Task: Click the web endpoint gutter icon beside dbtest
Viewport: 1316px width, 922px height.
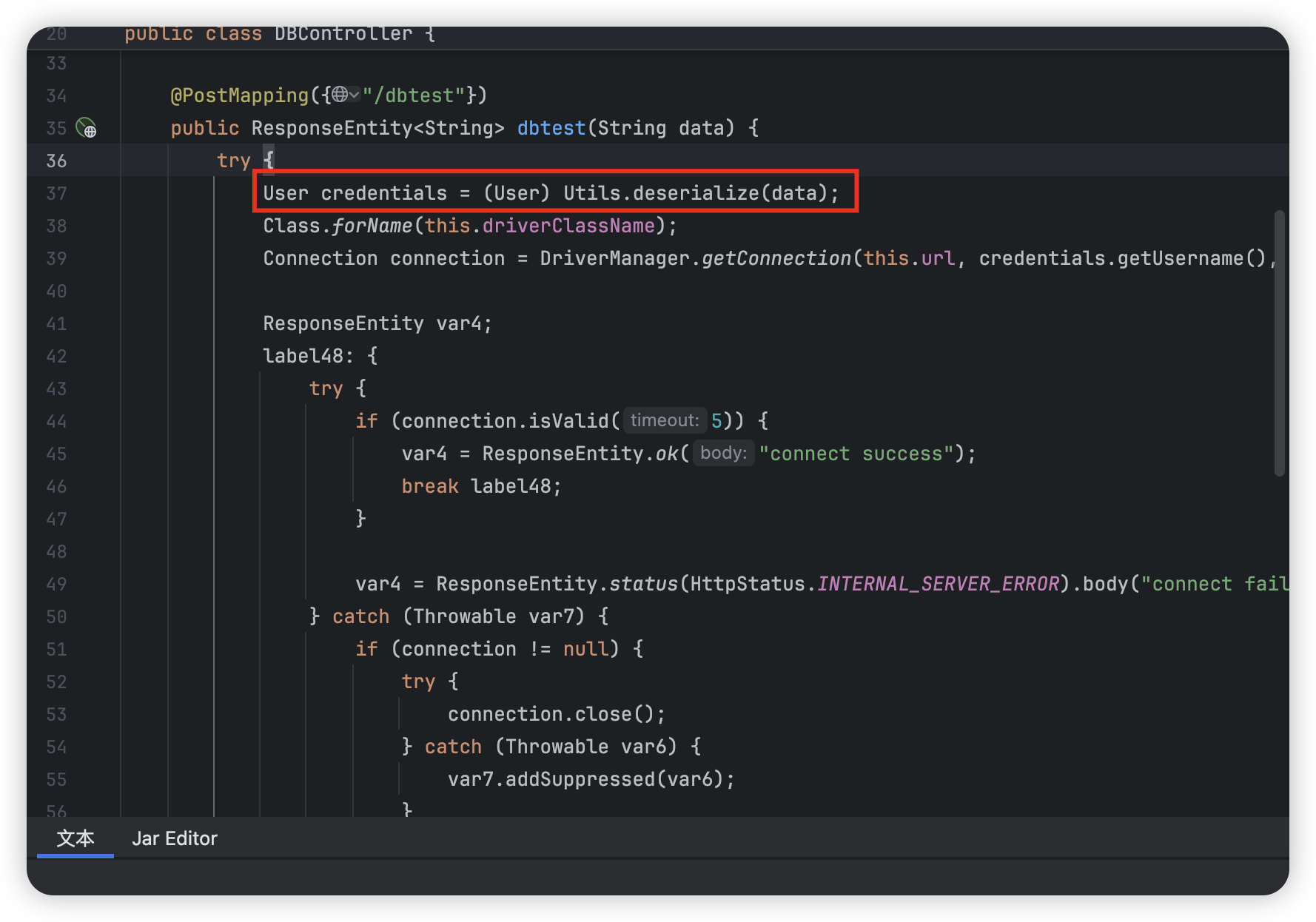Action: [87, 129]
